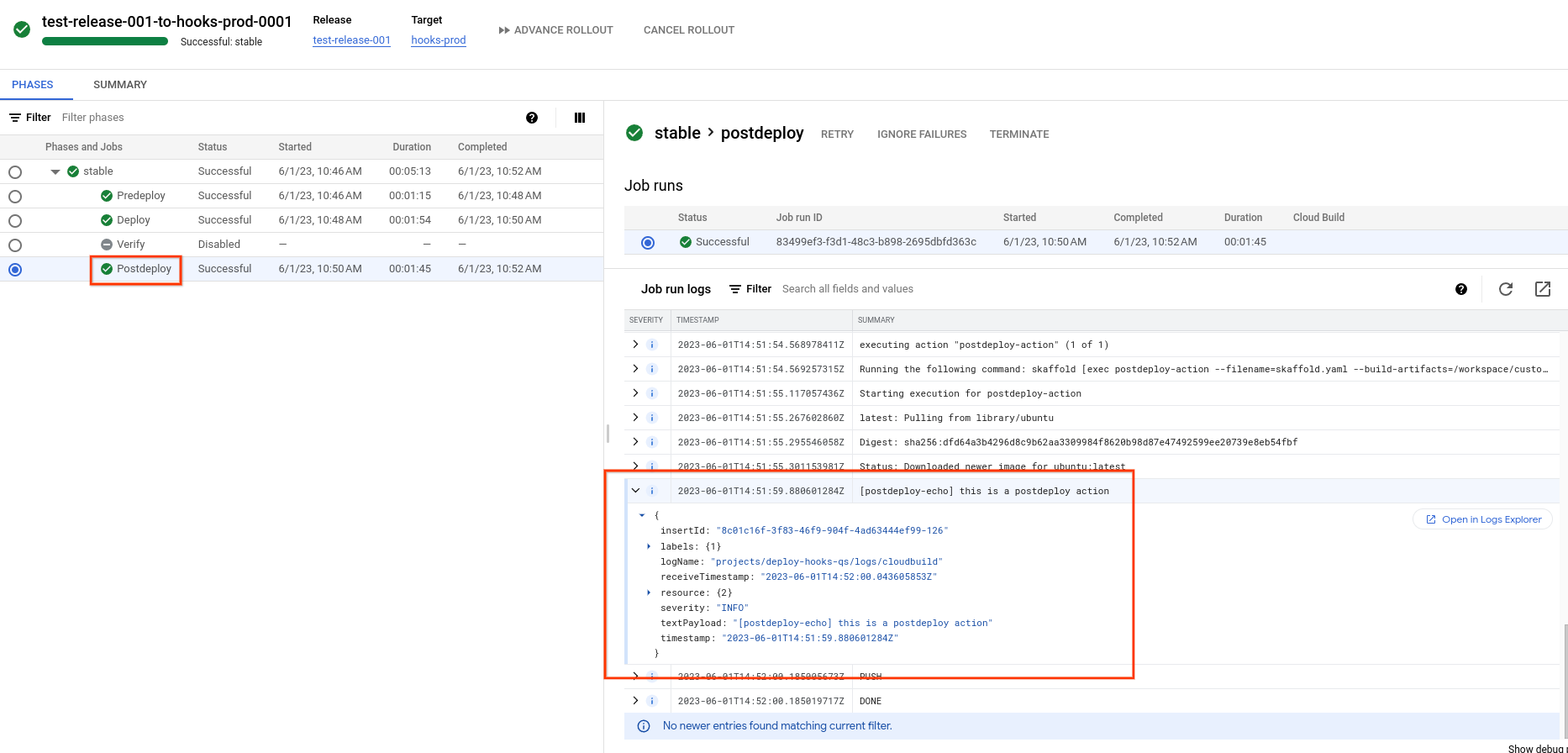Click the info icon on the DONE log entry
Image resolution: width=1568 pixels, height=753 pixels.
(x=651, y=701)
